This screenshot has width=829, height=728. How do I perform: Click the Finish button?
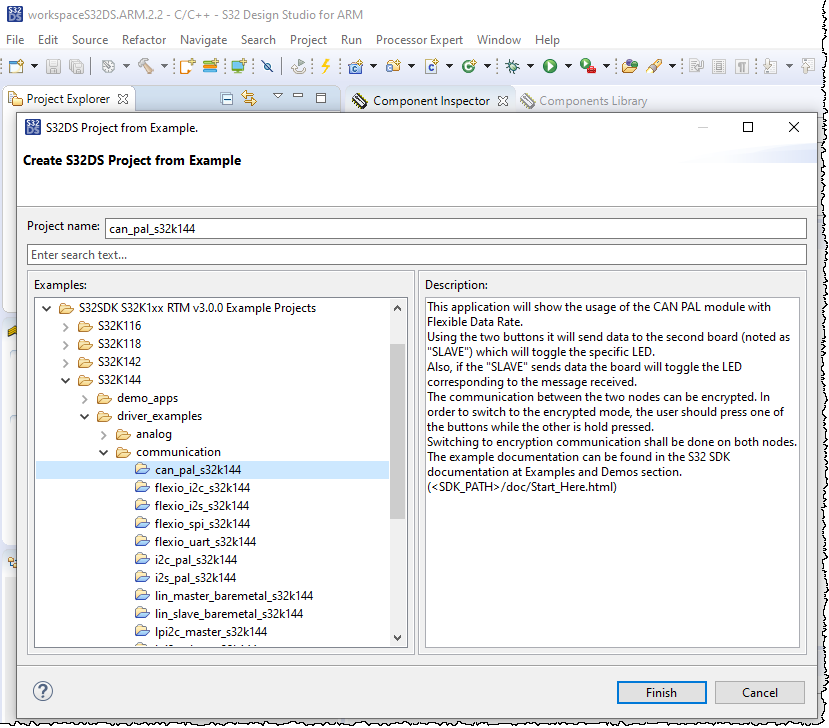point(661,693)
